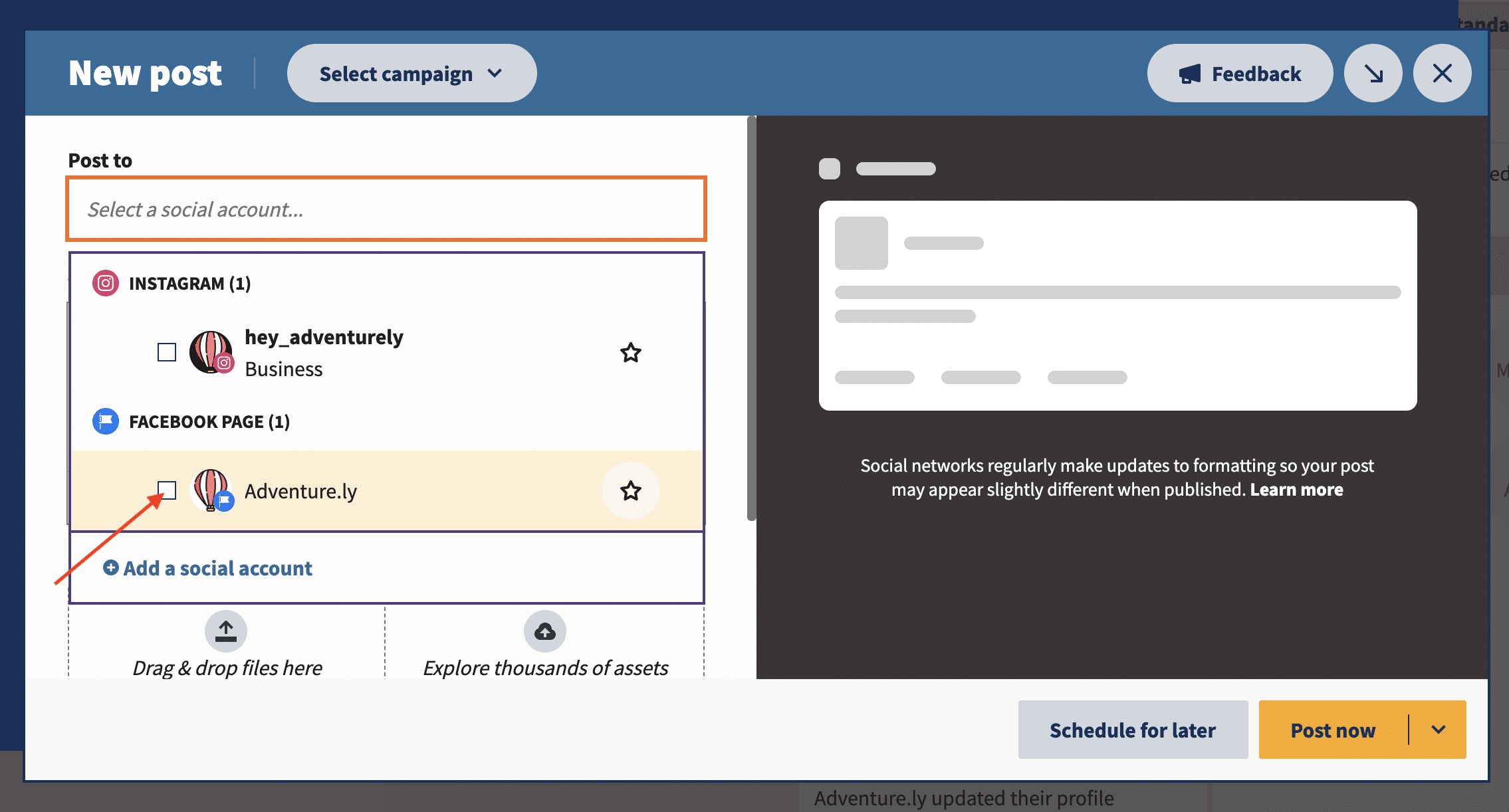Toggle the hey_adventurely account checkbox

coord(166,351)
